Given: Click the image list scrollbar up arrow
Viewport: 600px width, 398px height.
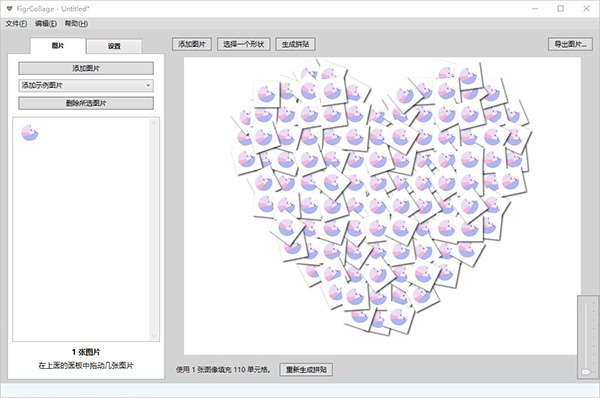Looking at the screenshot, I should tap(154, 123).
